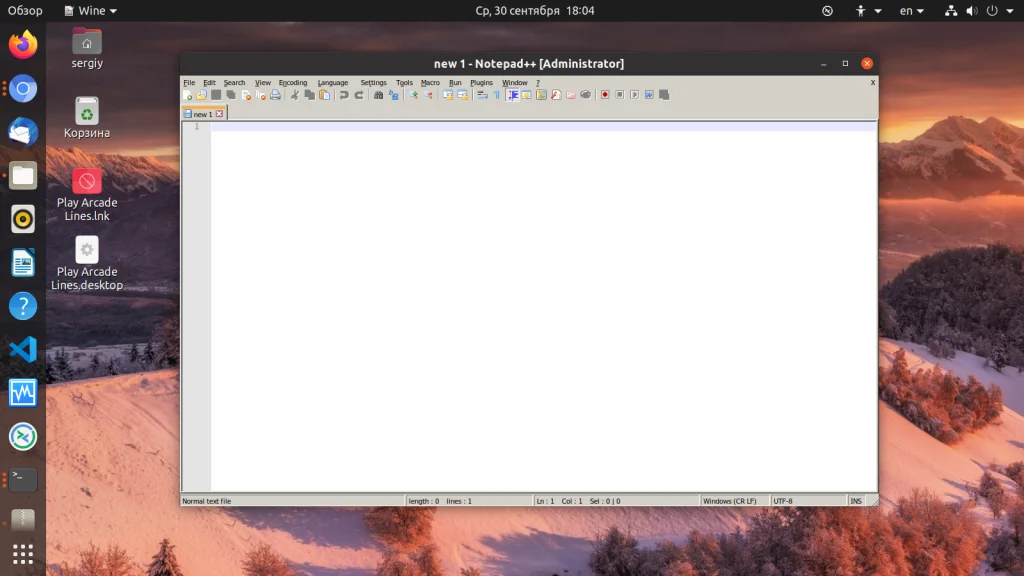
Task: Click the Zoom In toolbar icon
Action: [x=413, y=95]
